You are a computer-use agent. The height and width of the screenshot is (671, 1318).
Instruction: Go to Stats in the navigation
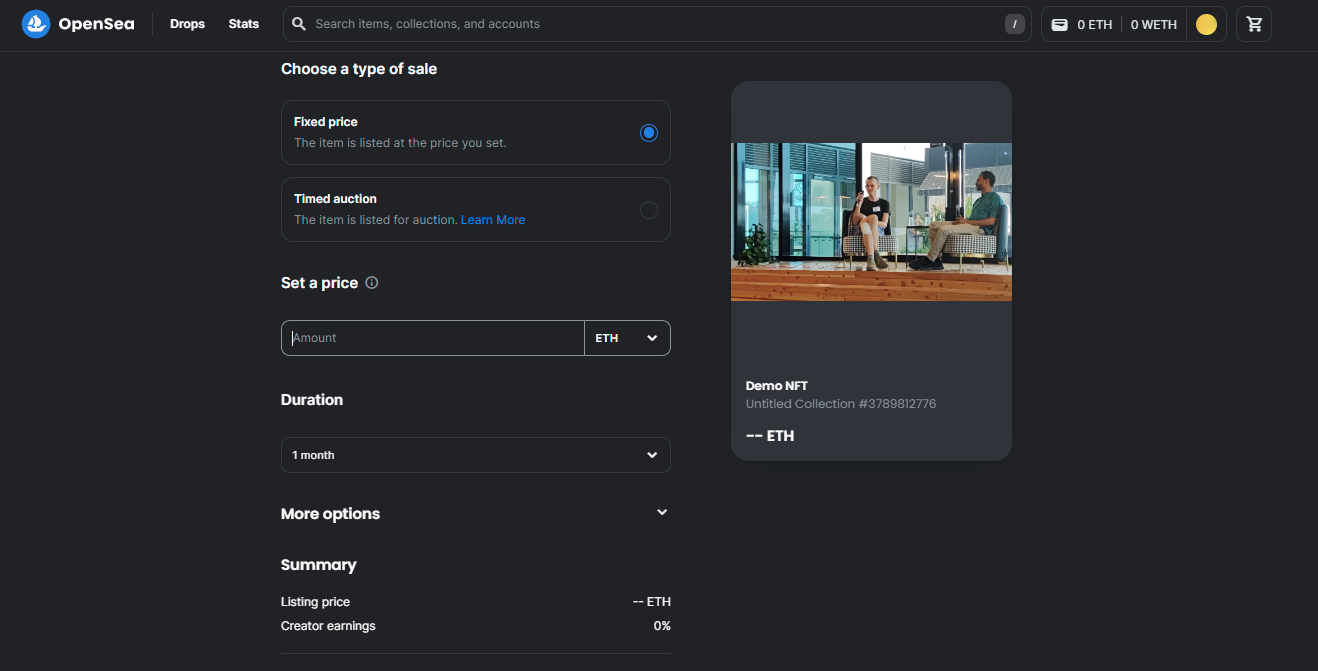(x=244, y=24)
